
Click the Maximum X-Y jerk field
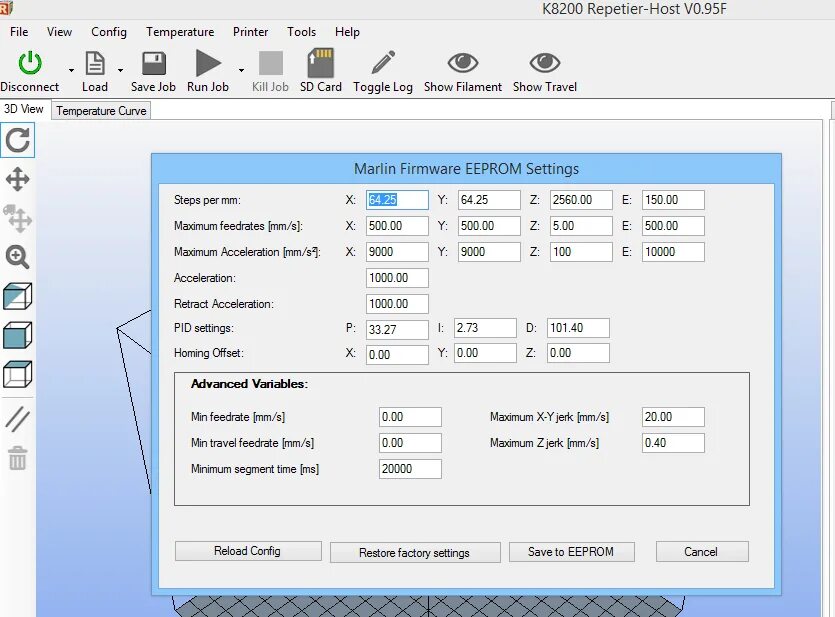point(673,417)
